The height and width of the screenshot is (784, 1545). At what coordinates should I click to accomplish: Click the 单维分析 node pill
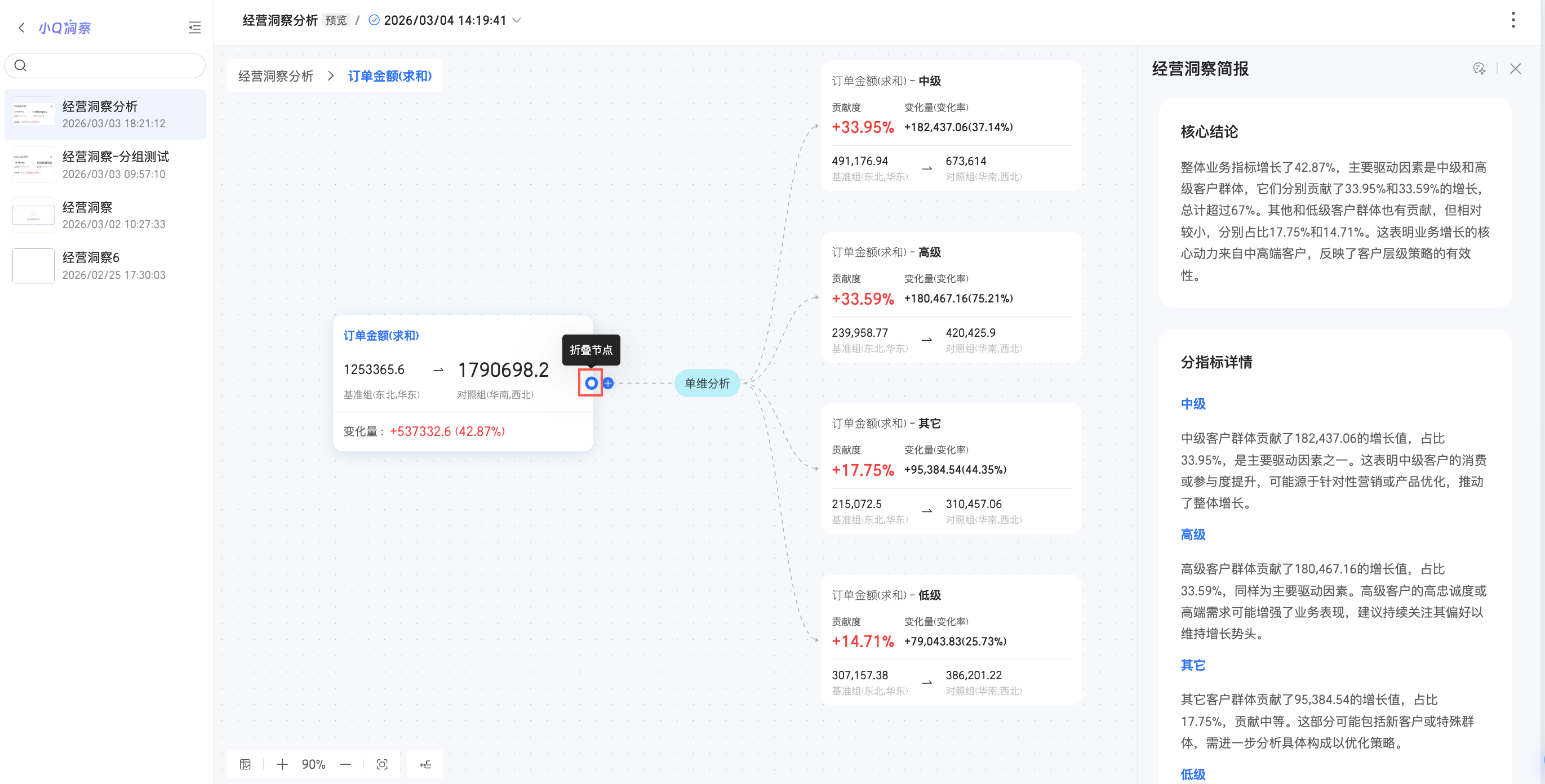coord(707,383)
